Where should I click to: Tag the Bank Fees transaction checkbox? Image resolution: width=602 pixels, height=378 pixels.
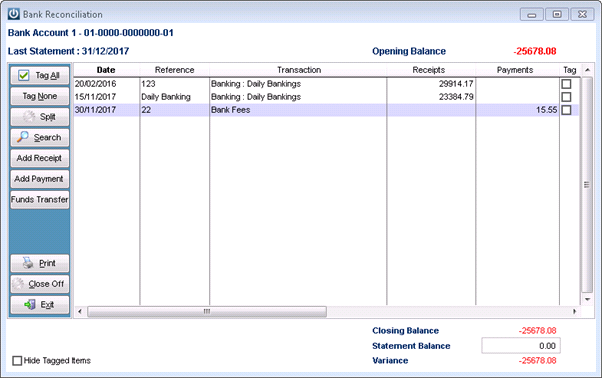(x=566, y=110)
